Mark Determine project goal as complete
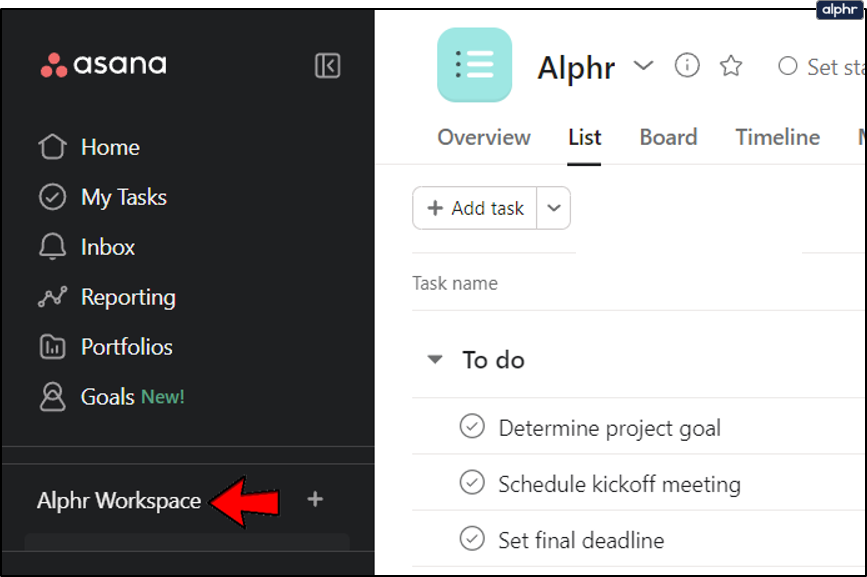Screen dimensions: 867x577 (x=472, y=427)
